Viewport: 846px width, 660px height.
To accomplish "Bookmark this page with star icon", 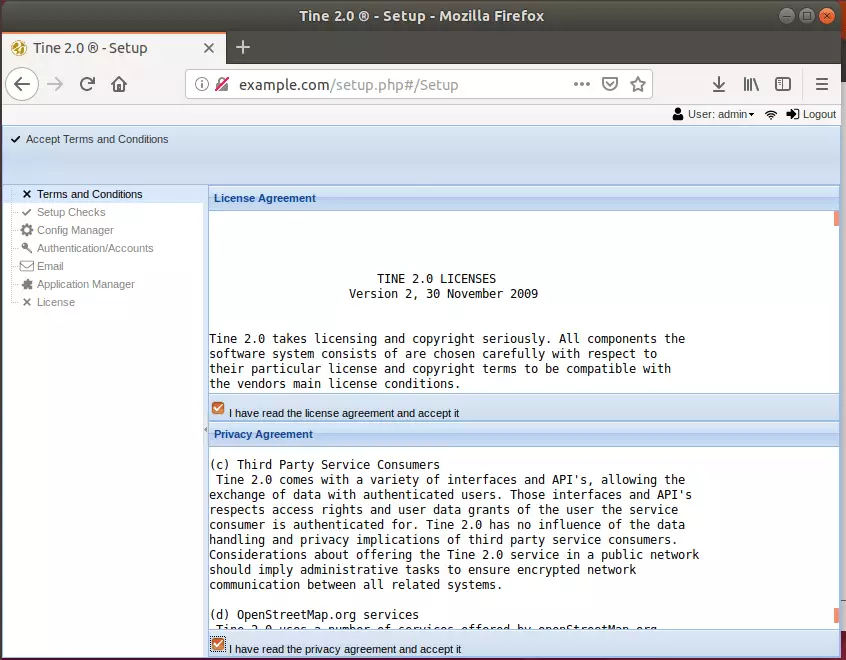I will [638, 84].
